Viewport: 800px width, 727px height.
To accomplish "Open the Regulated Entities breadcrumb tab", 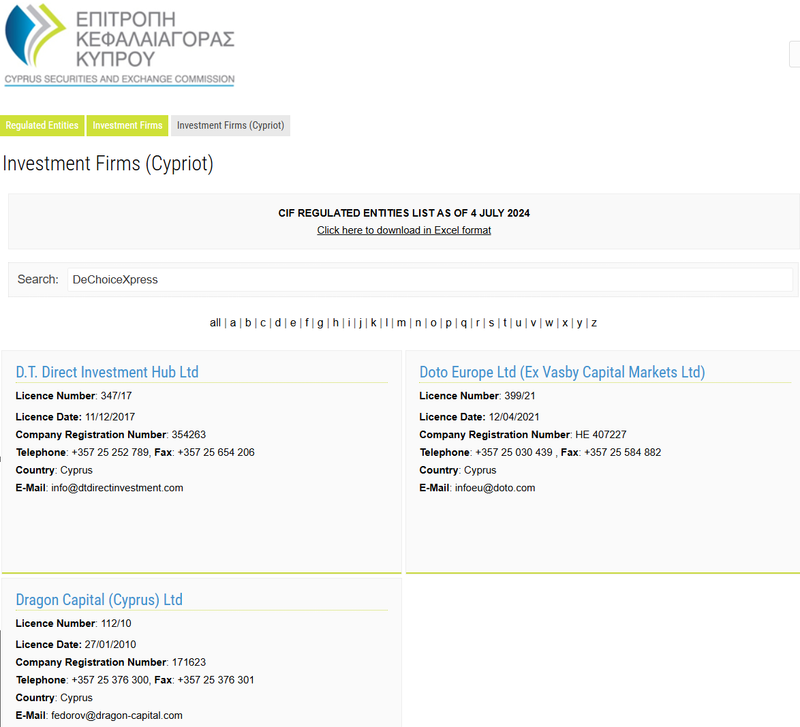I will [x=42, y=126].
